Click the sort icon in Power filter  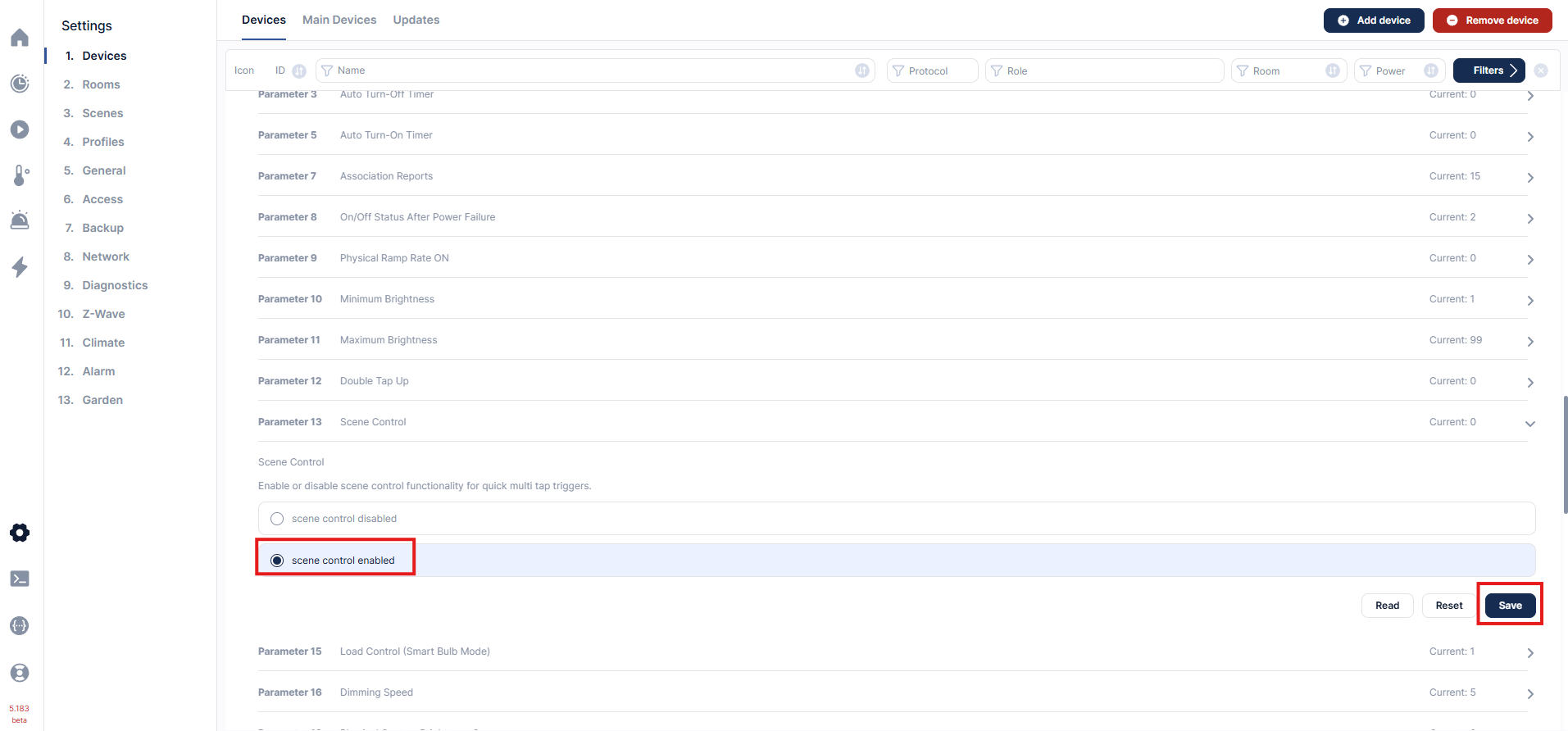1431,70
